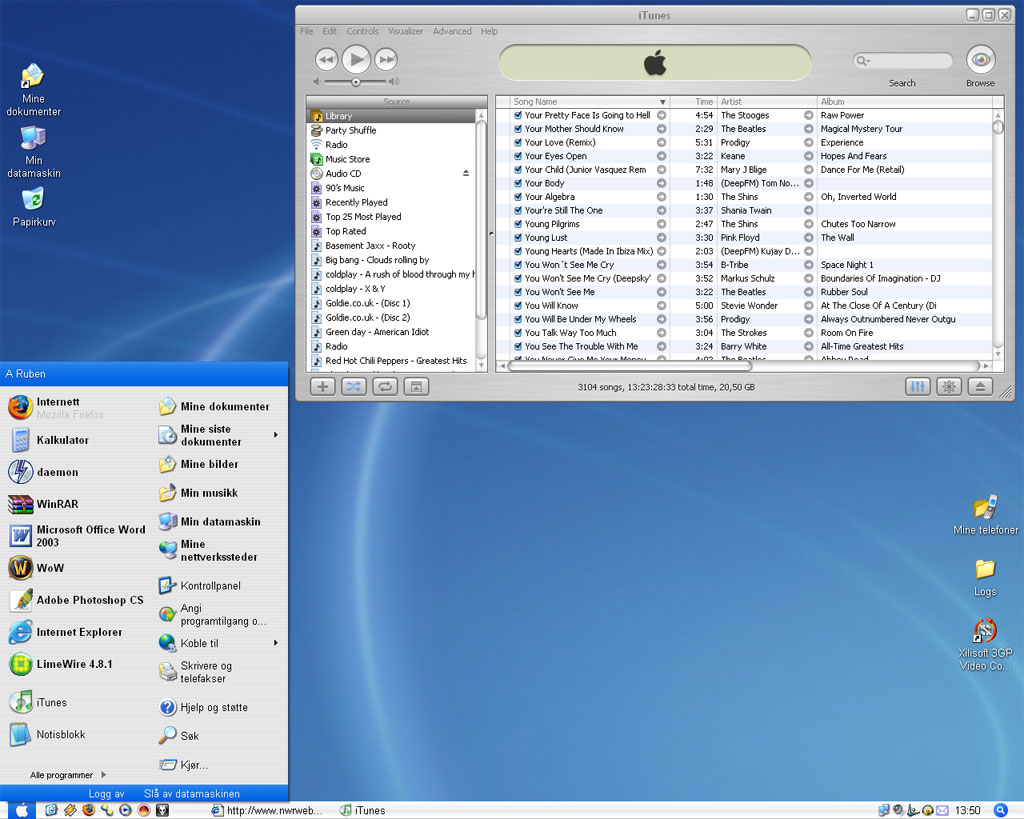Click the Apple logo start button in taskbar
This screenshot has width=1024, height=819.
point(22,810)
